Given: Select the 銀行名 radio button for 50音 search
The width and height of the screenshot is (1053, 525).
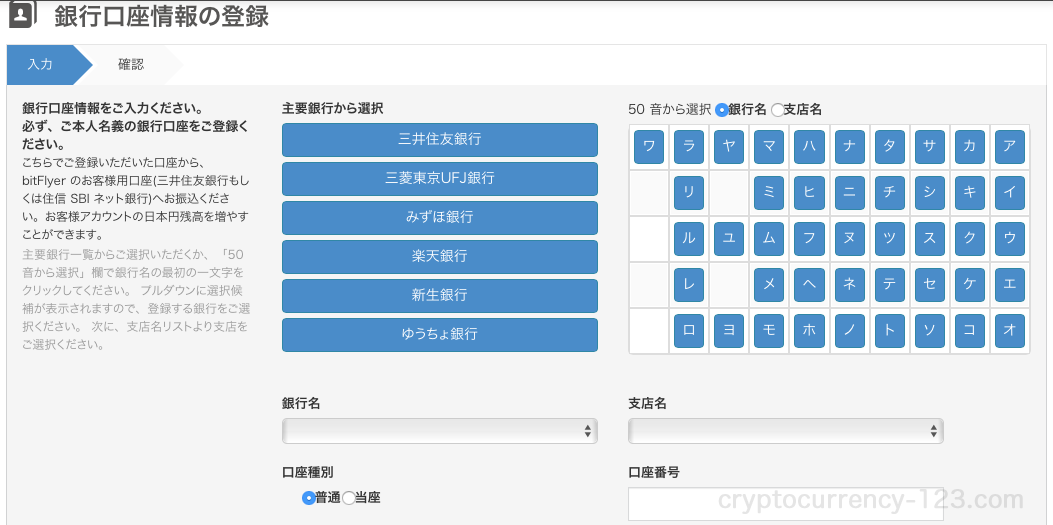Looking at the screenshot, I should (x=722, y=110).
